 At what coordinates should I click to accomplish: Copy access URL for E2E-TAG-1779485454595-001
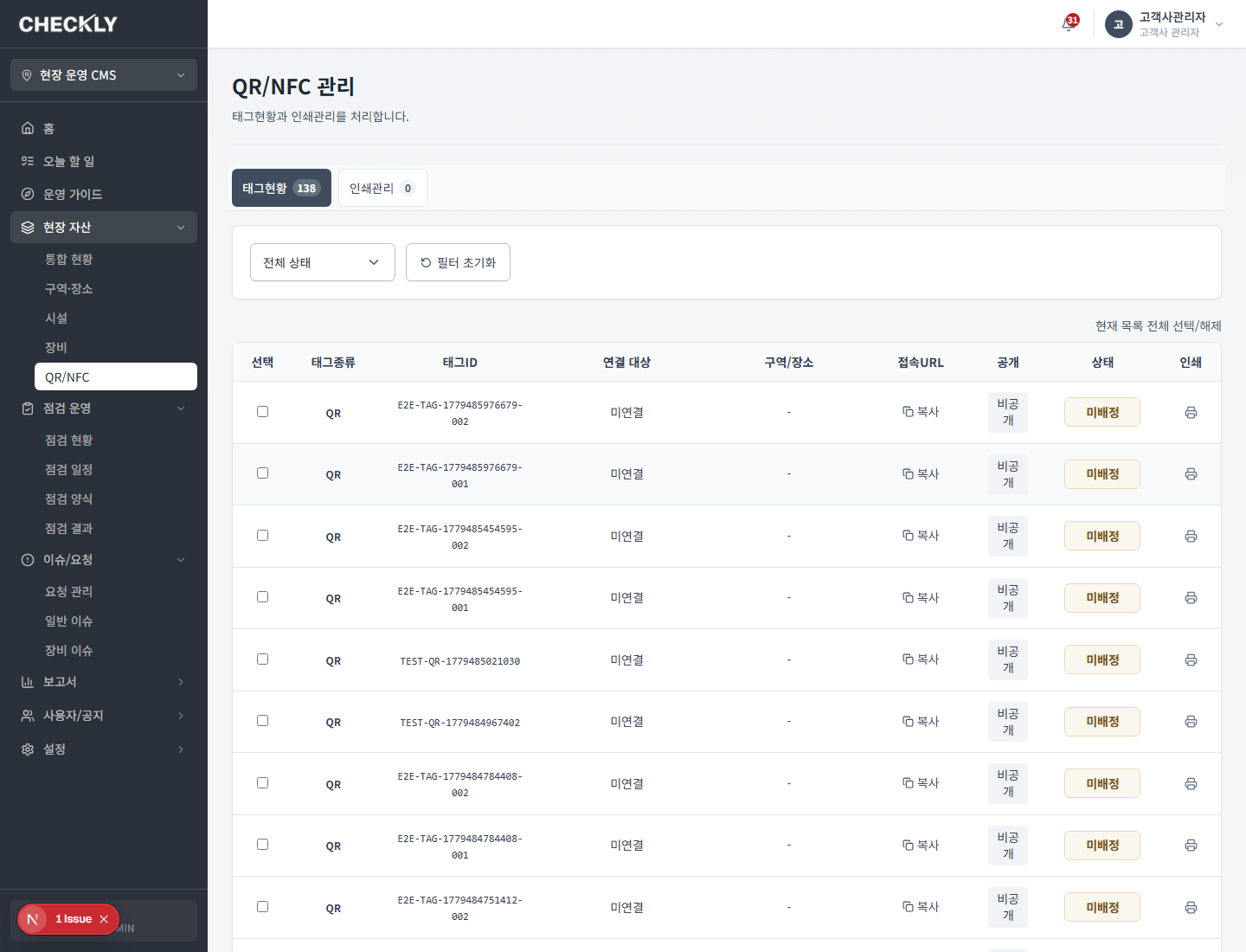point(921,598)
